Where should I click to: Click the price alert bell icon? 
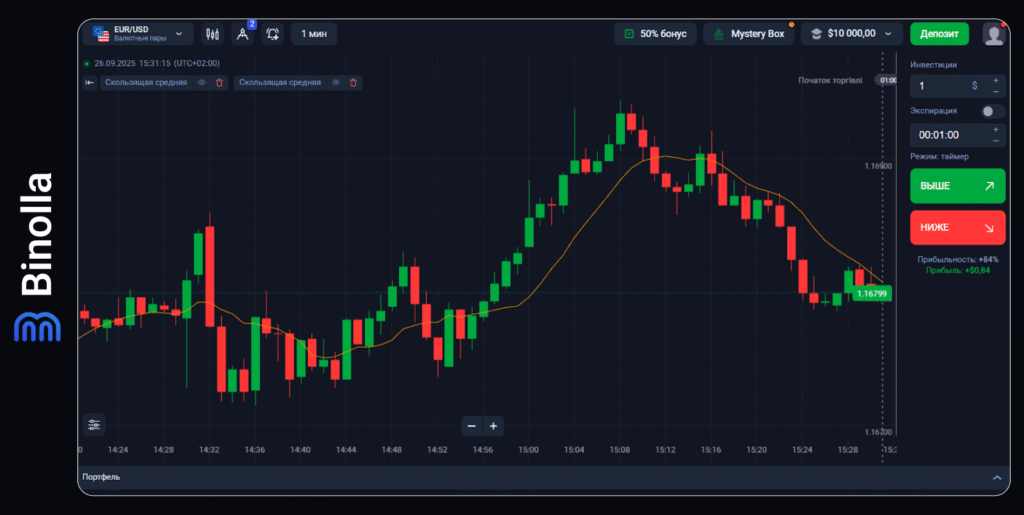(x=273, y=34)
